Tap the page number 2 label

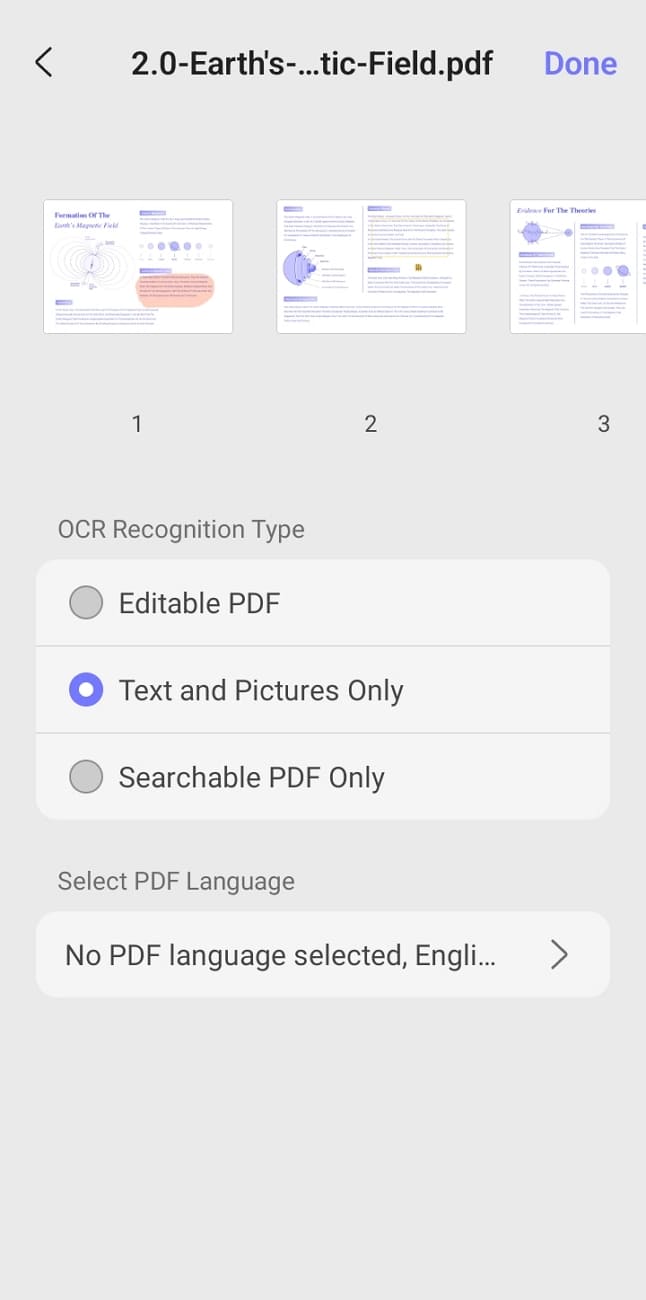pos(370,423)
